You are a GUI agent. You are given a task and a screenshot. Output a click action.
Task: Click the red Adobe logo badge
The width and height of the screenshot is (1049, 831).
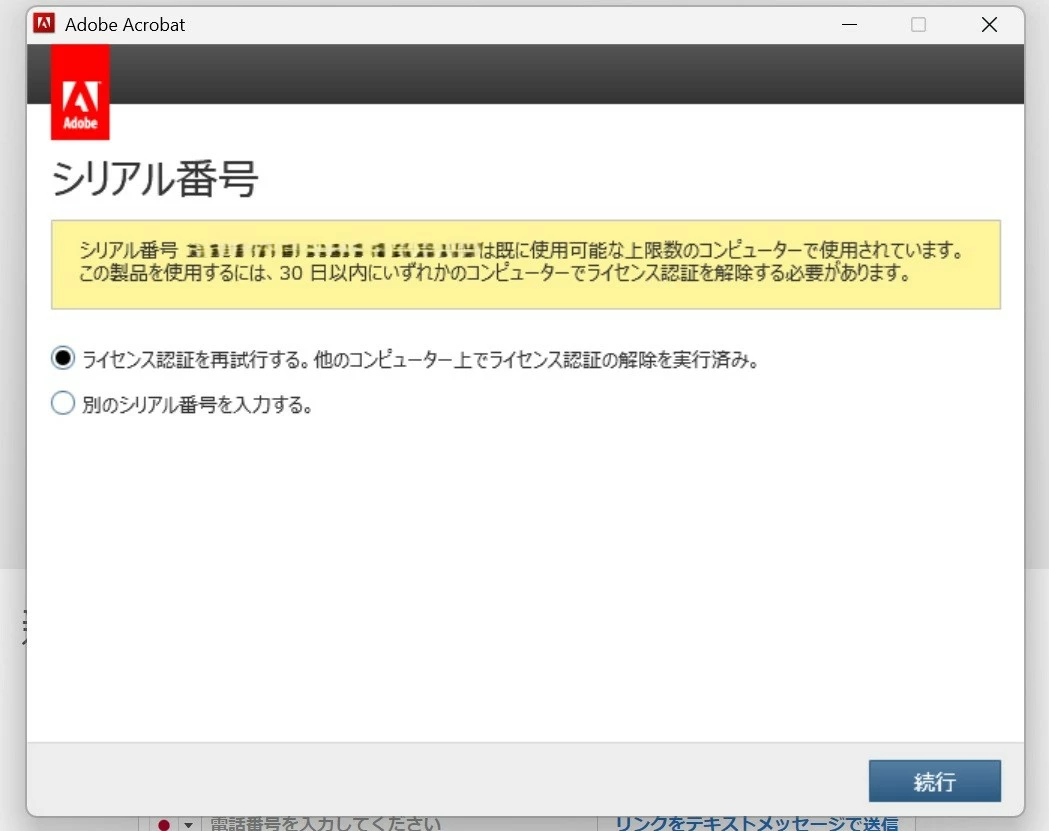pos(80,92)
